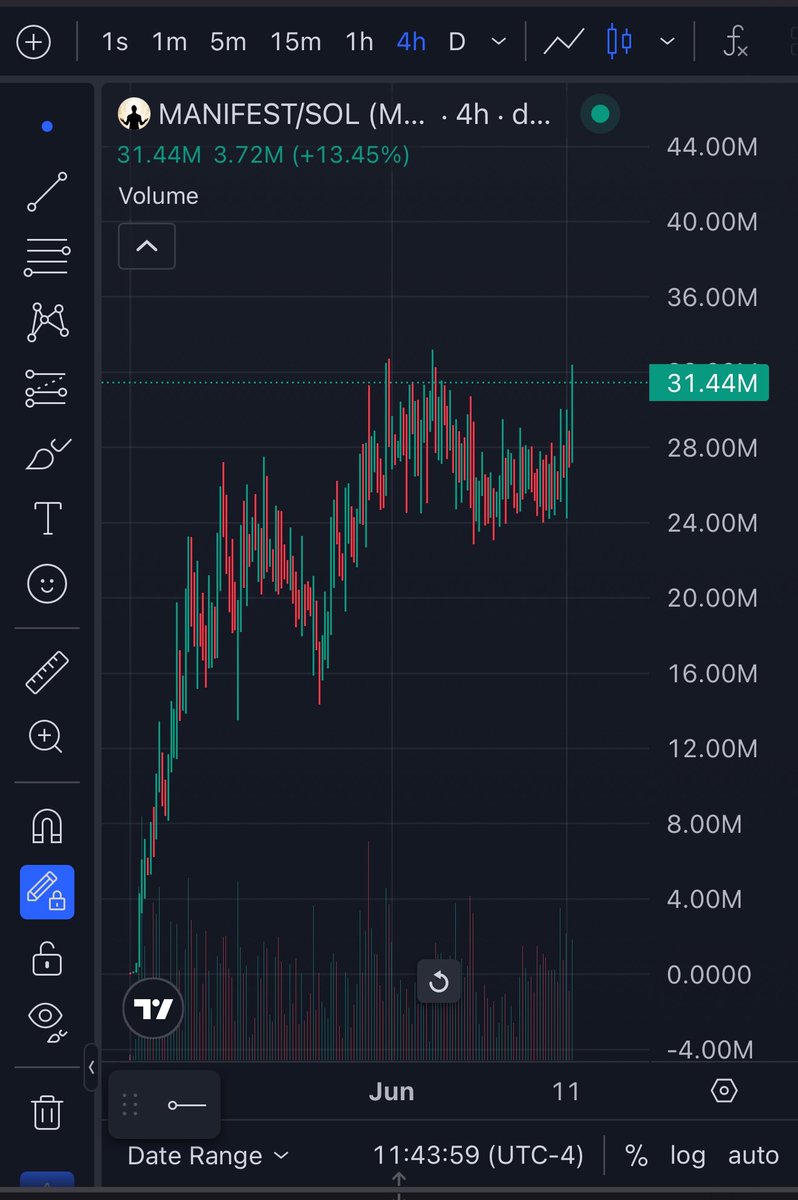
Task: Click the reset chart view button
Action: [439, 982]
